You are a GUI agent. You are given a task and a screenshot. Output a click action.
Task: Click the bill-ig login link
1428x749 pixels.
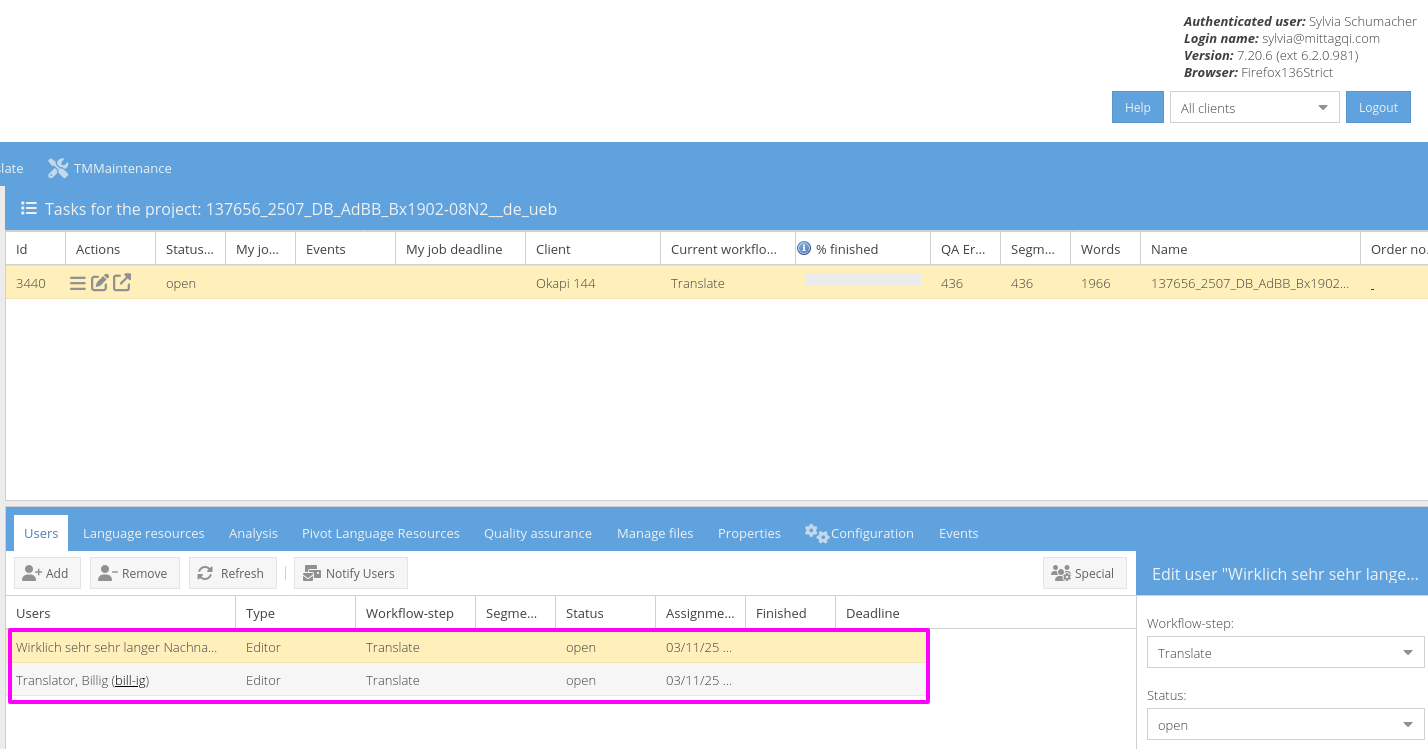point(130,680)
